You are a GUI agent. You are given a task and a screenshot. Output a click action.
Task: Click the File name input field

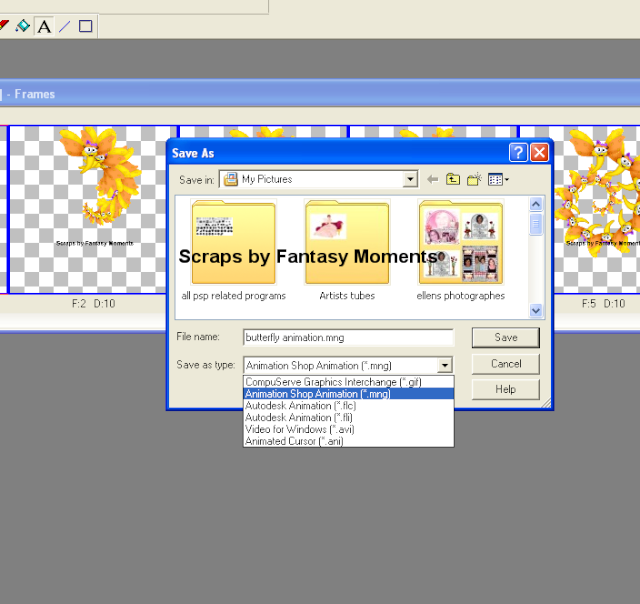click(348, 338)
